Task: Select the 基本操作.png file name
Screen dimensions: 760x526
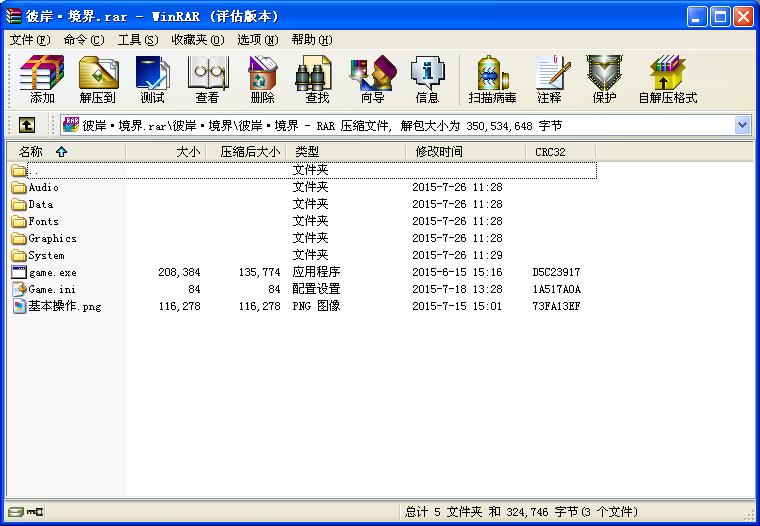Action: pos(65,306)
